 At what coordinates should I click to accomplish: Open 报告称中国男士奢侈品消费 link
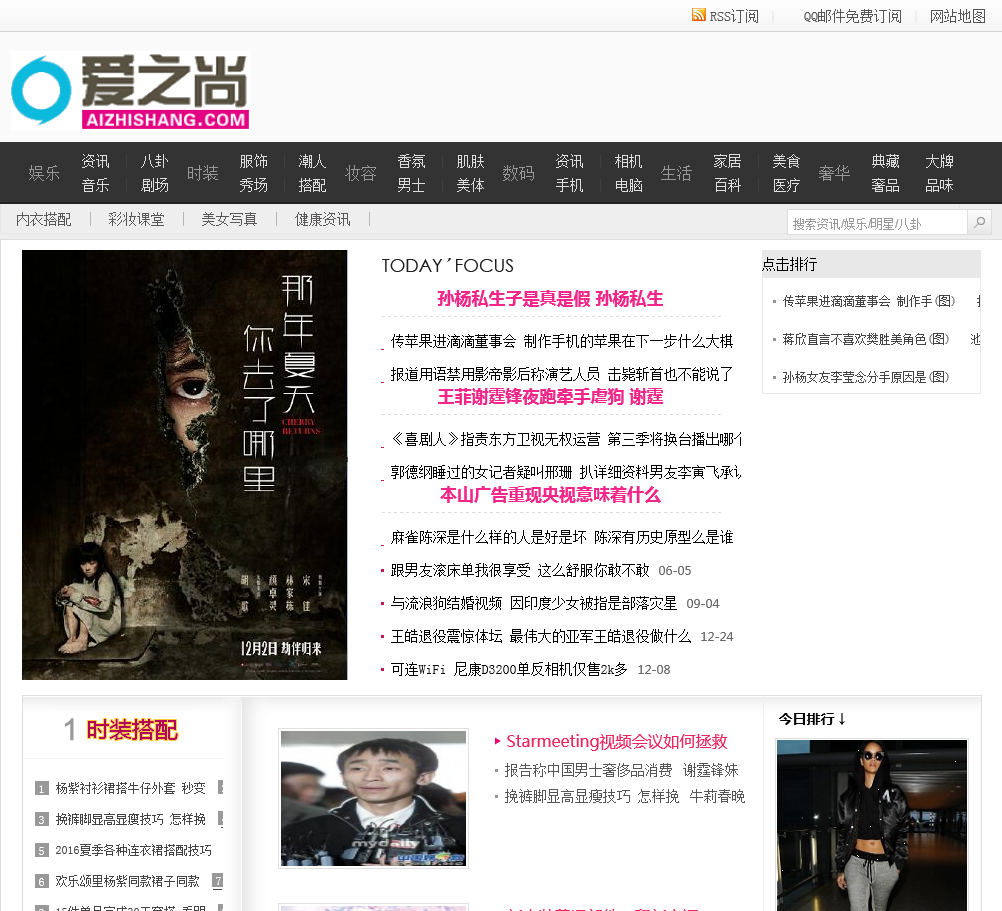pyautogui.click(x=588, y=770)
